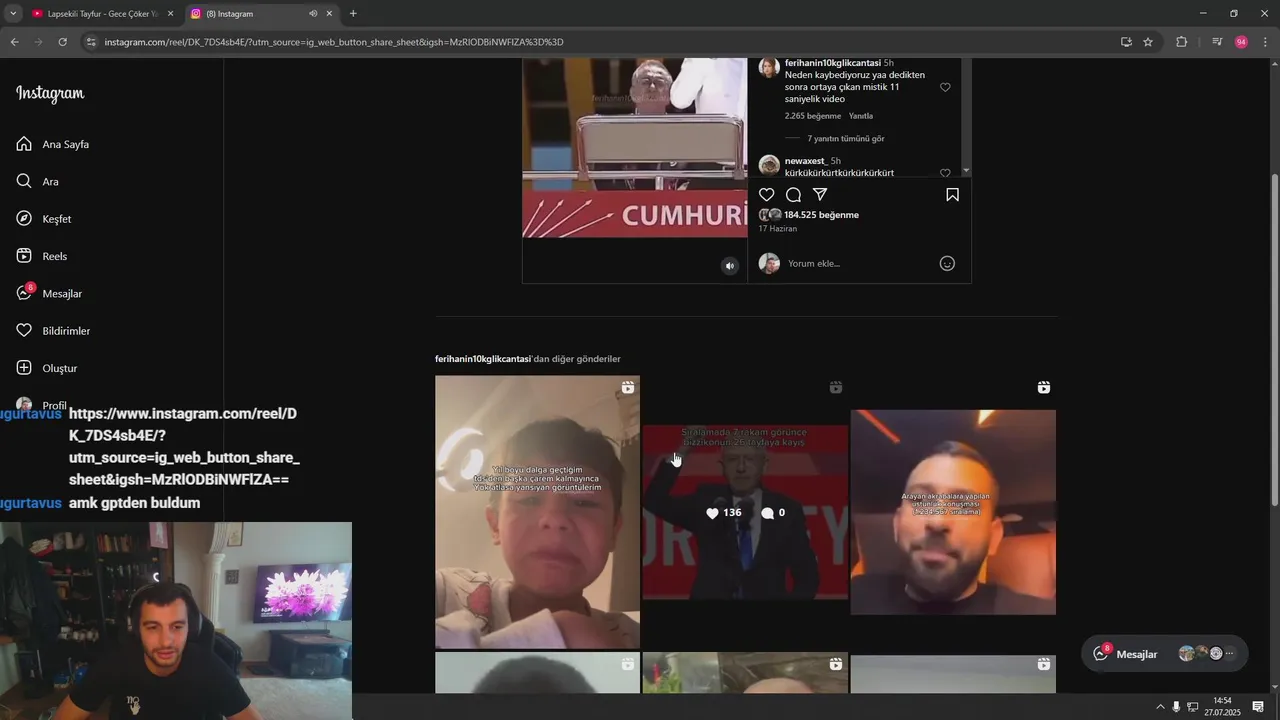
Task: Reload the Instagram page
Action: [x=62, y=42]
